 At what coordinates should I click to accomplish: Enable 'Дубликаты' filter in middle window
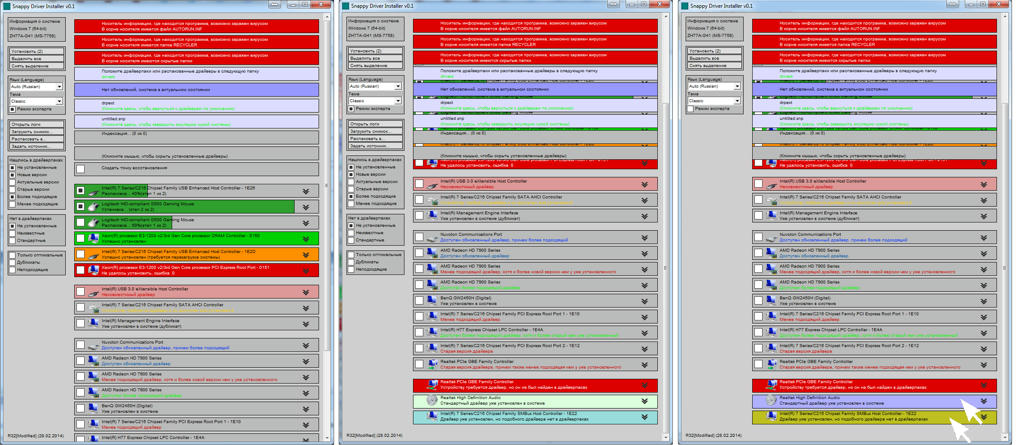pyautogui.click(x=353, y=261)
